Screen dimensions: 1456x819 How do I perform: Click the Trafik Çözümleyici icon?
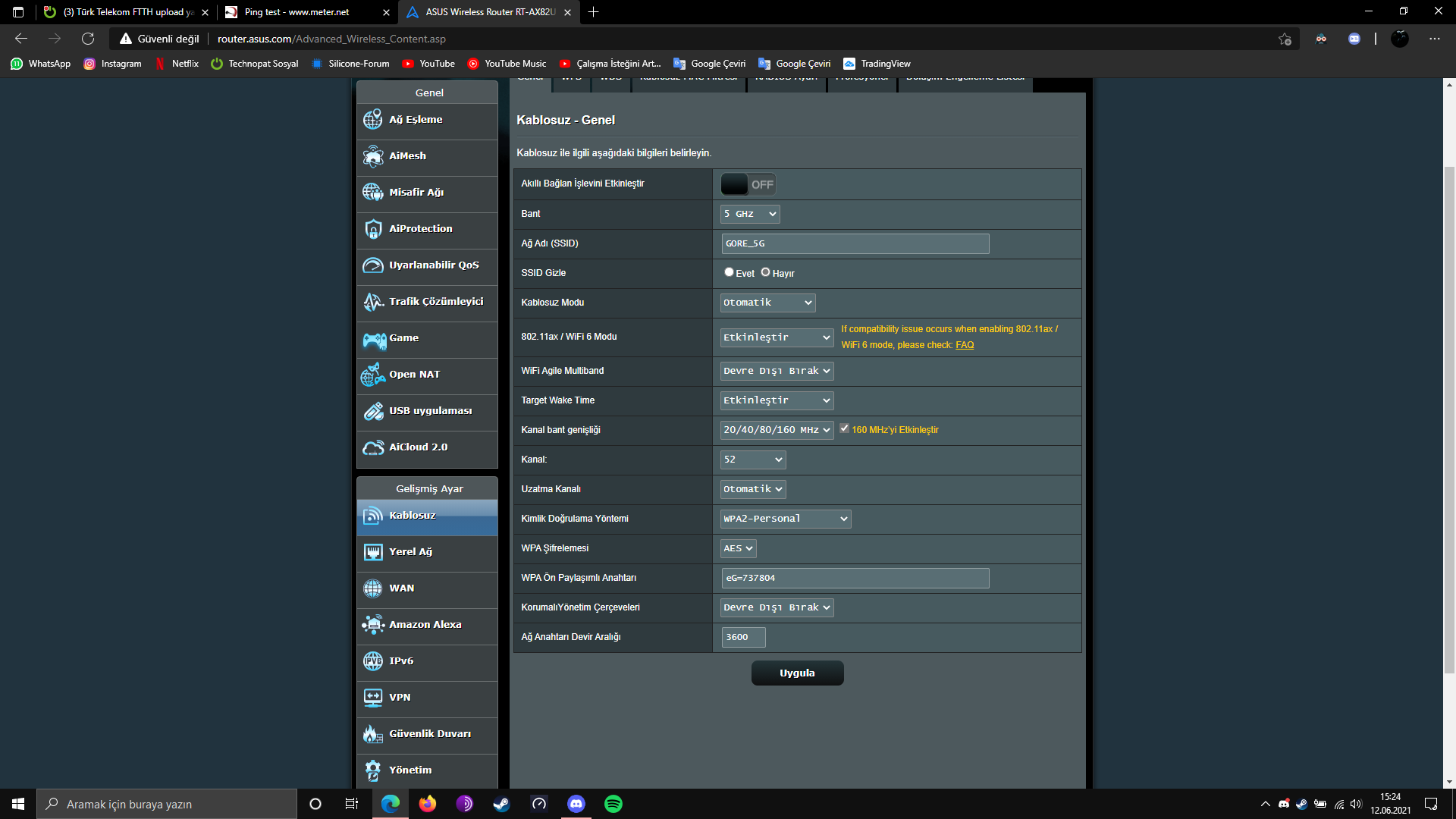point(373,302)
